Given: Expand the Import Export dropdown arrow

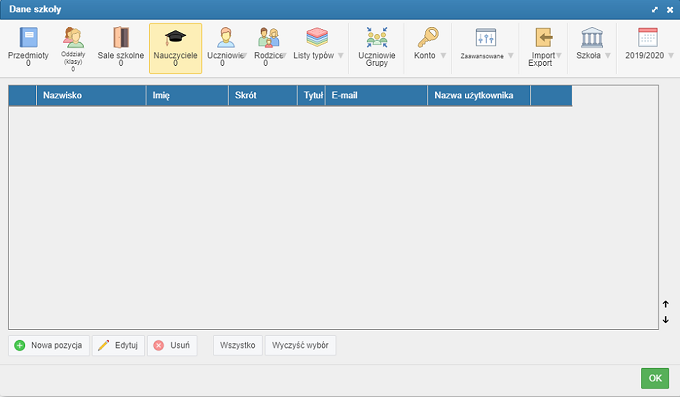Looking at the screenshot, I should (x=559, y=56).
